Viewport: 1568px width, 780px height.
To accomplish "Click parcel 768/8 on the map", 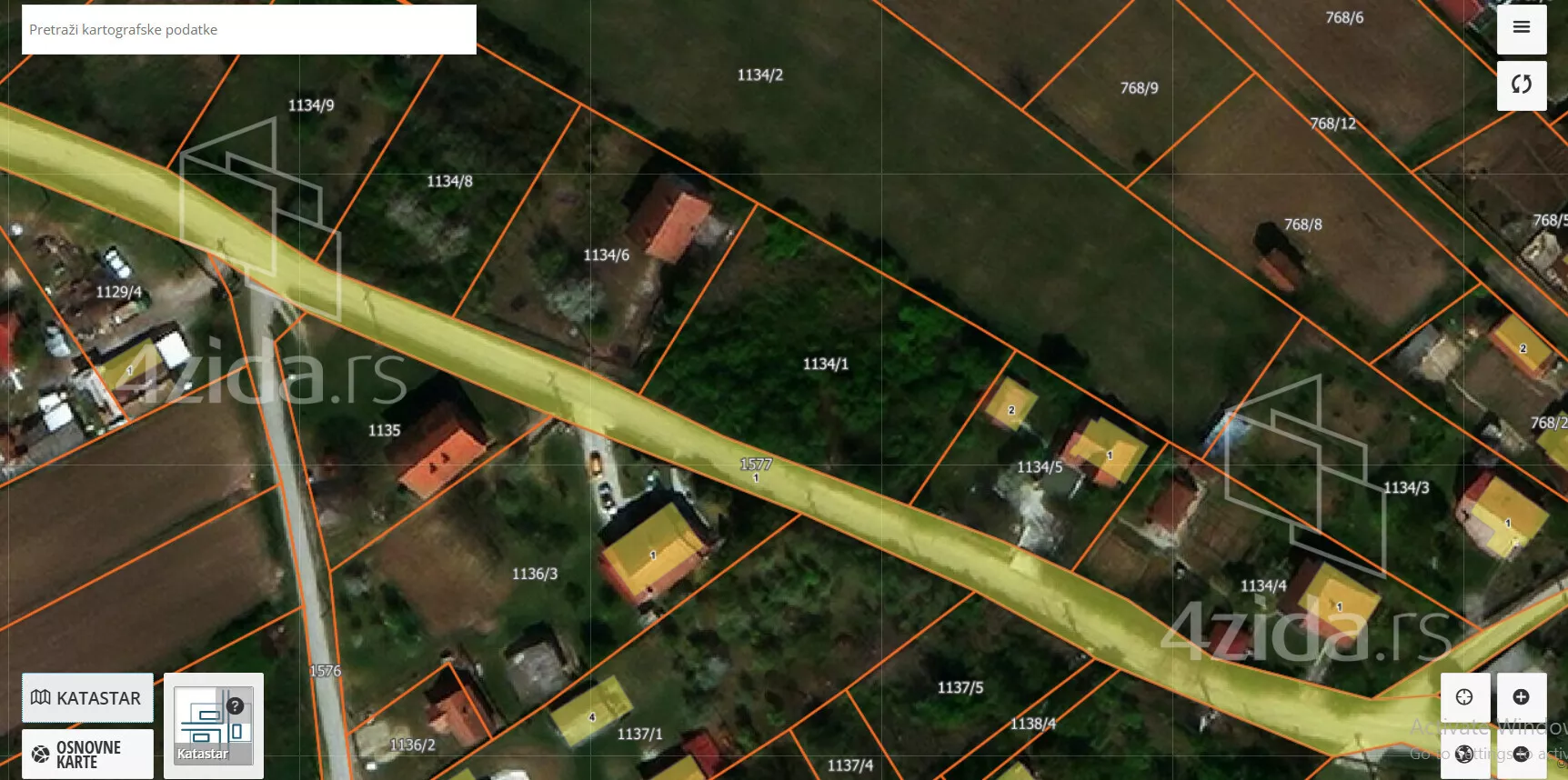I will click(x=1302, y=225).
